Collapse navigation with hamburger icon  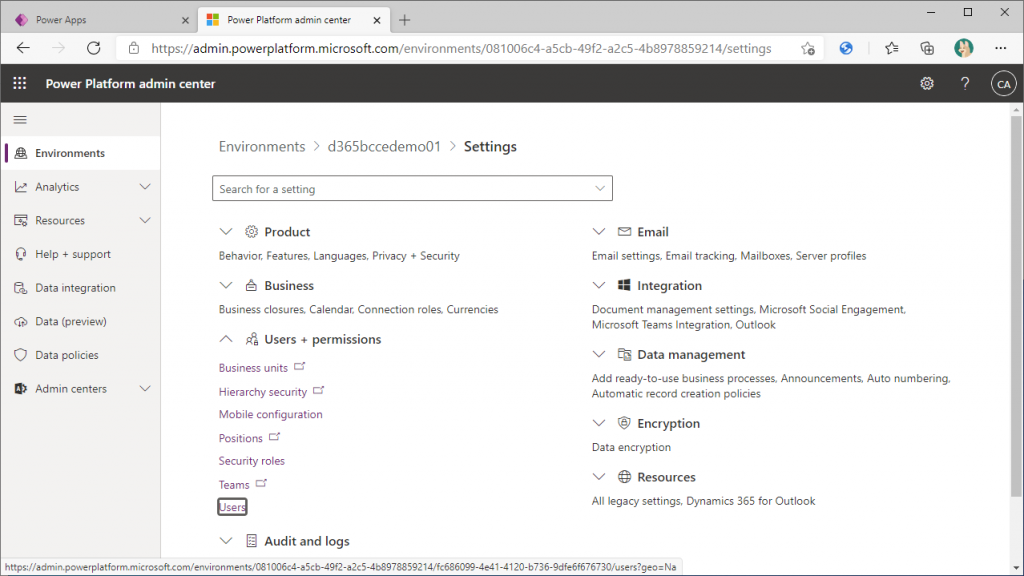point(20,120)
